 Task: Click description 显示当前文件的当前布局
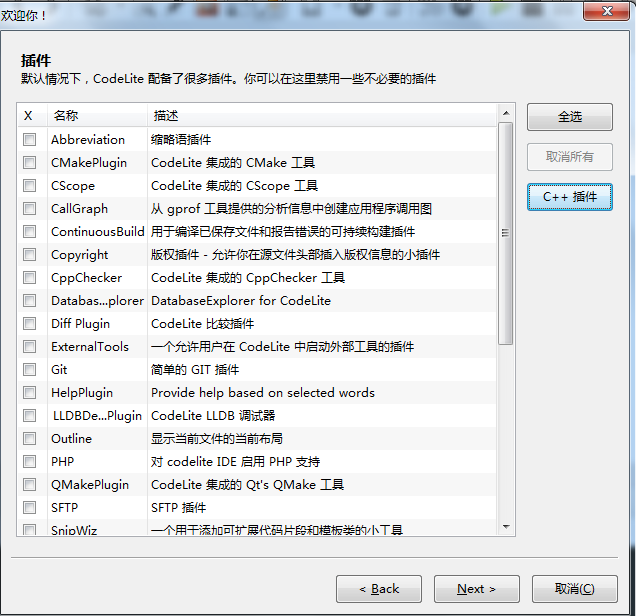tap(217, 438)
